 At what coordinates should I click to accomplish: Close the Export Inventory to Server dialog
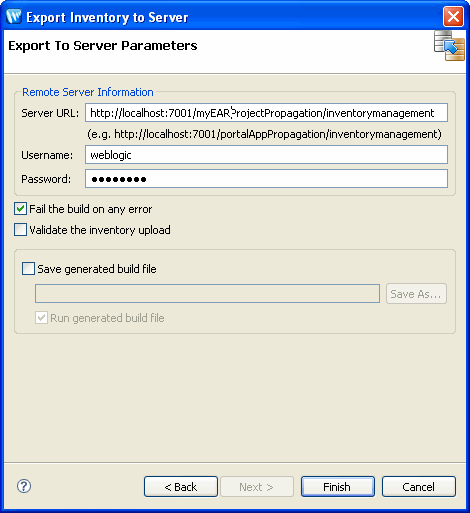pyautogui.click(x=453, y=16)
